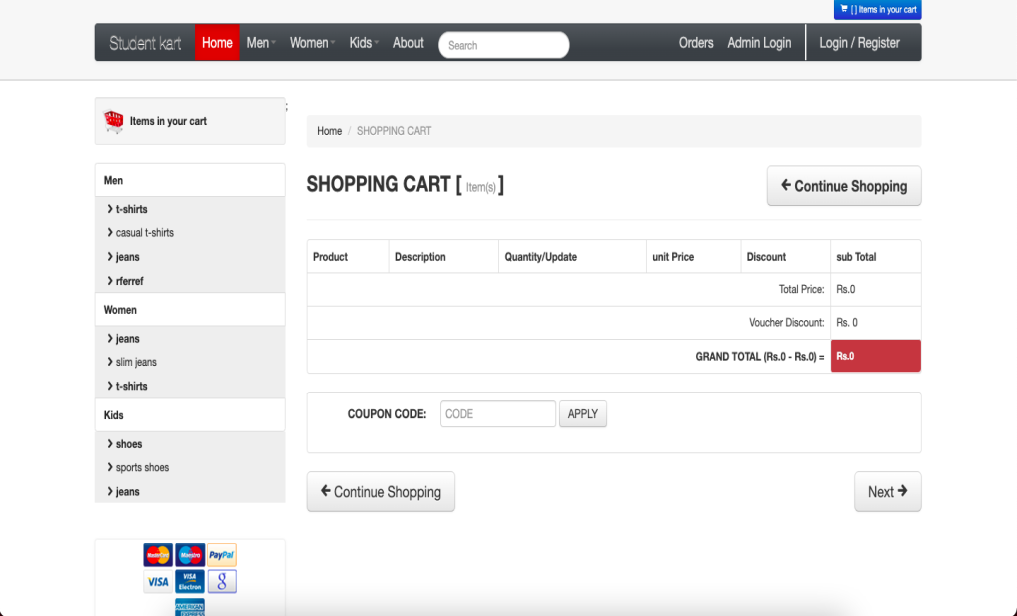Click the American Express card icon

click(x=189, y=607)
